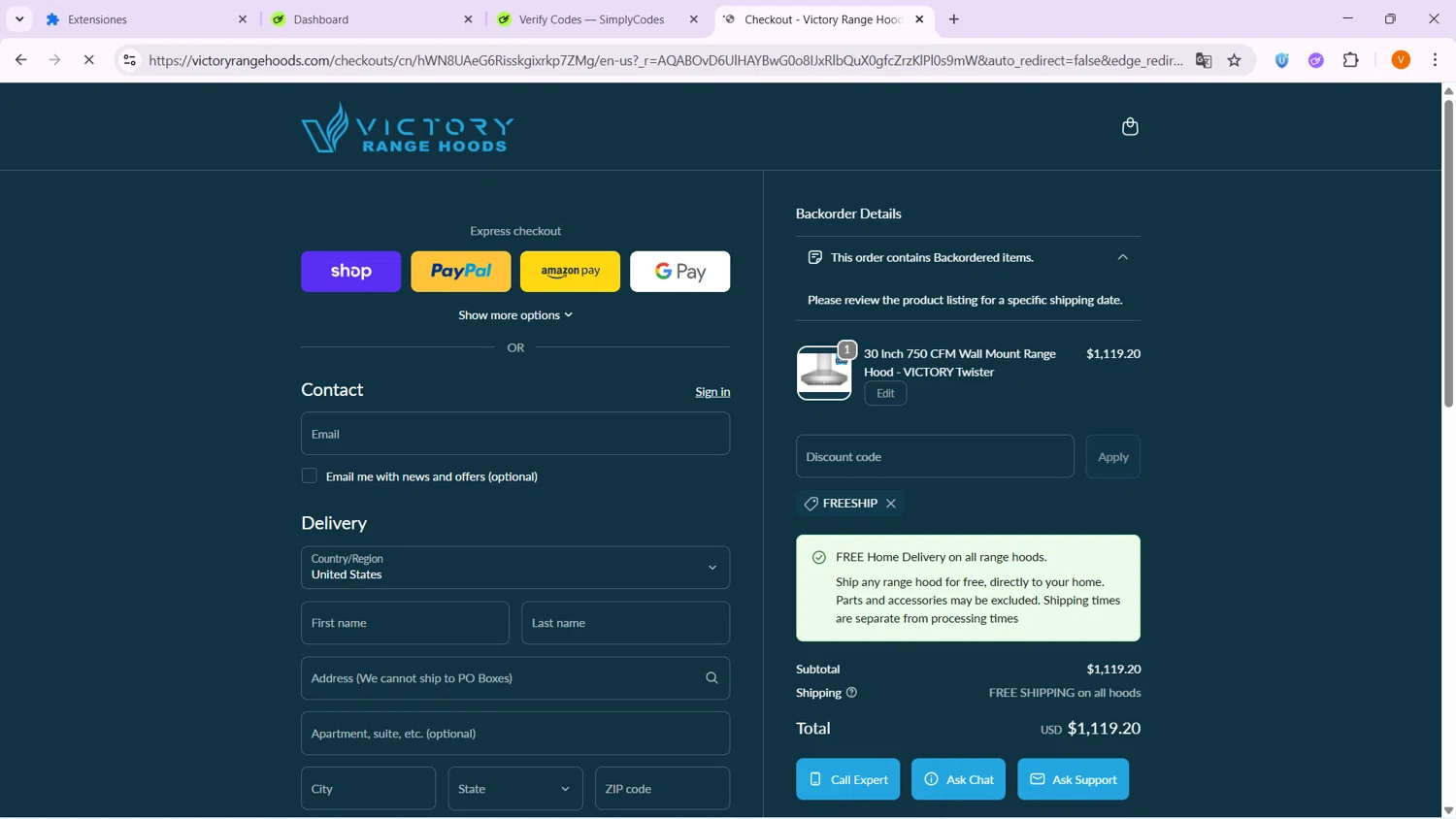Click the profile avatar V icon
1456x819 pixels.
point(1401,60)
